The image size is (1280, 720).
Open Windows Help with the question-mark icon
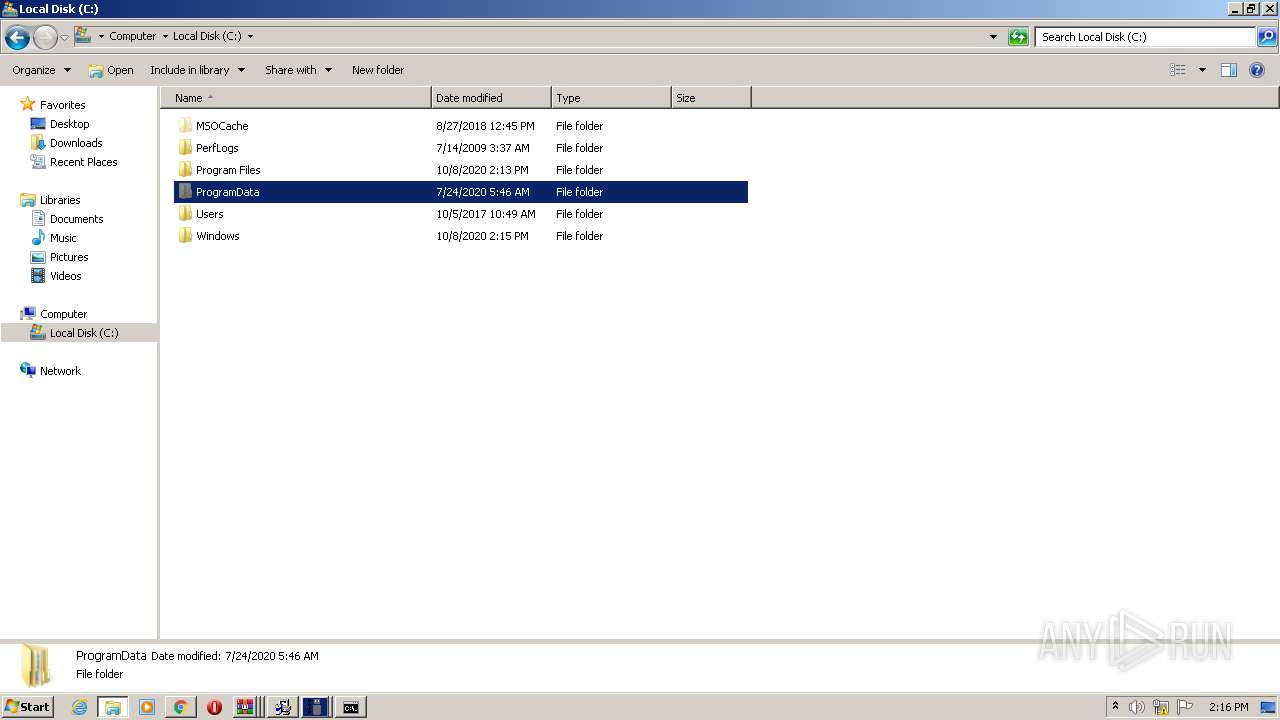(x=1257, y=70)
